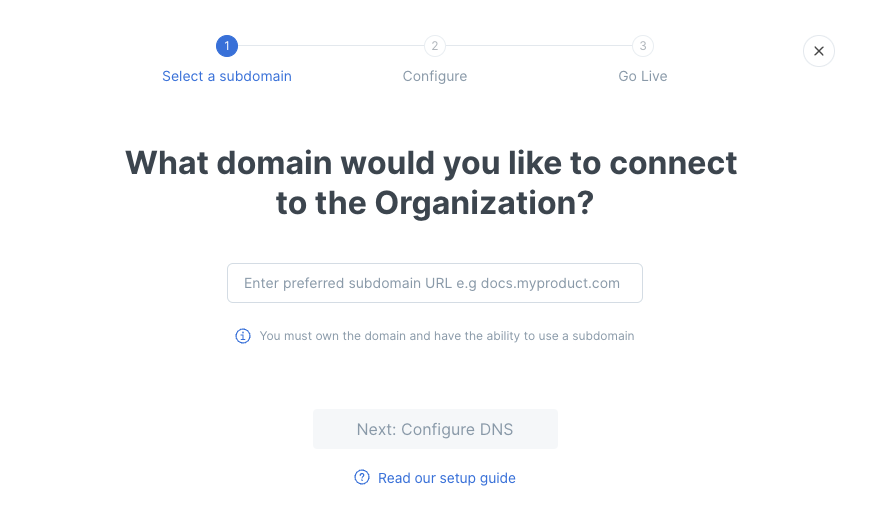Jump to the Go Live step label
This screenshot has height=525, width=870.
(x=643, y=76)
